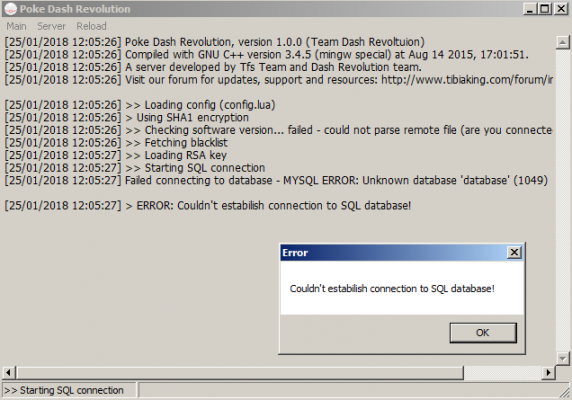The image size is (572, 400).
Task: Click the Error dialog title bar
Action: click(x=393, y=253)
